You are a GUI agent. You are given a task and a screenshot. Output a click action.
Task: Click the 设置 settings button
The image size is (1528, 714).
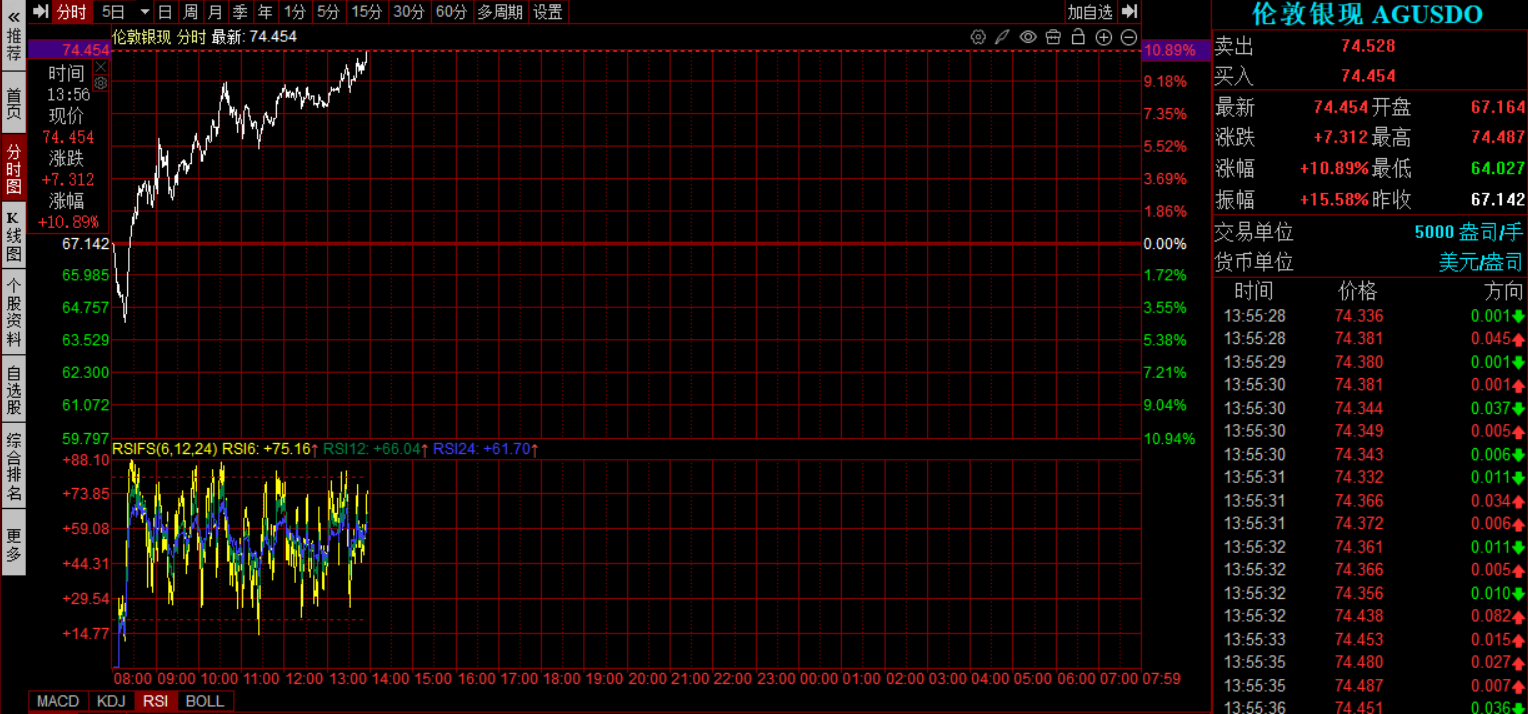click(x=547, y=12)
